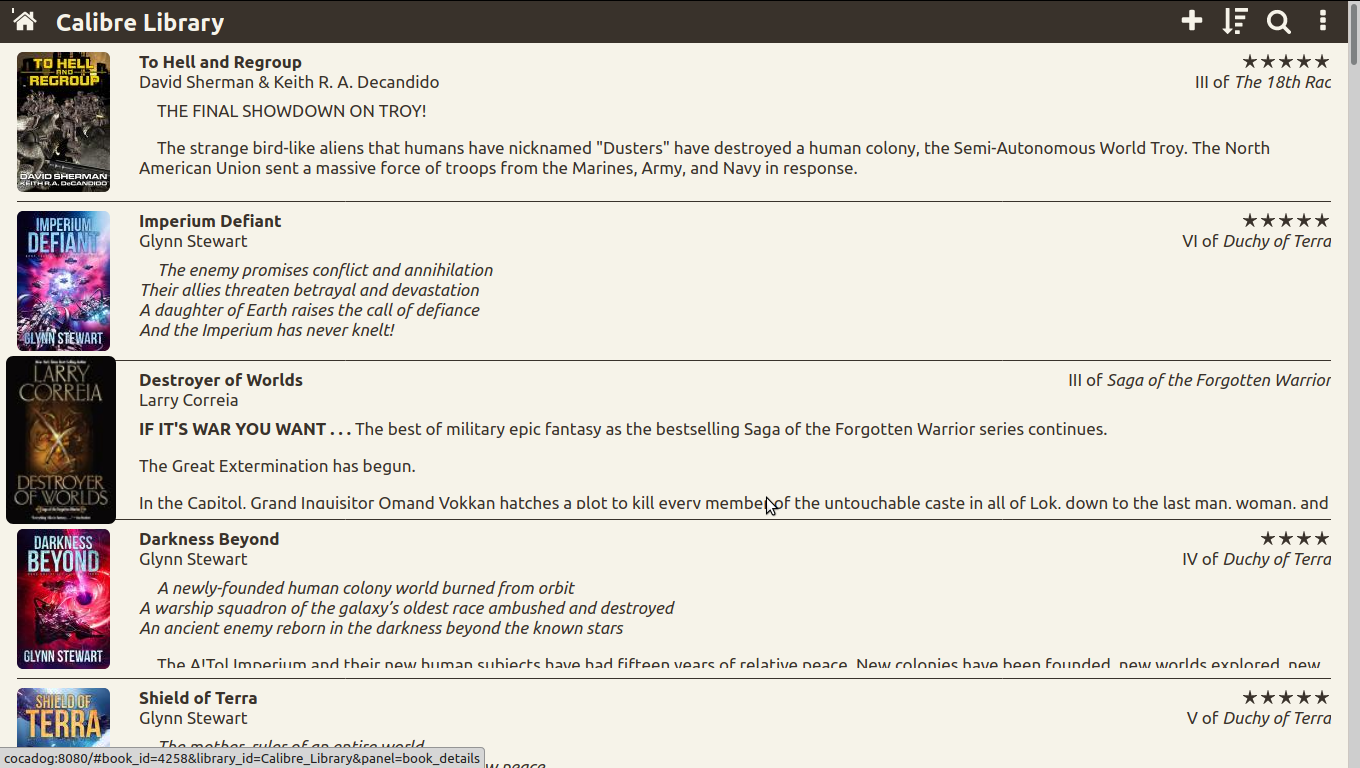
Task: Open Imperium Defiant book title
Action: [x=210, y=221]
